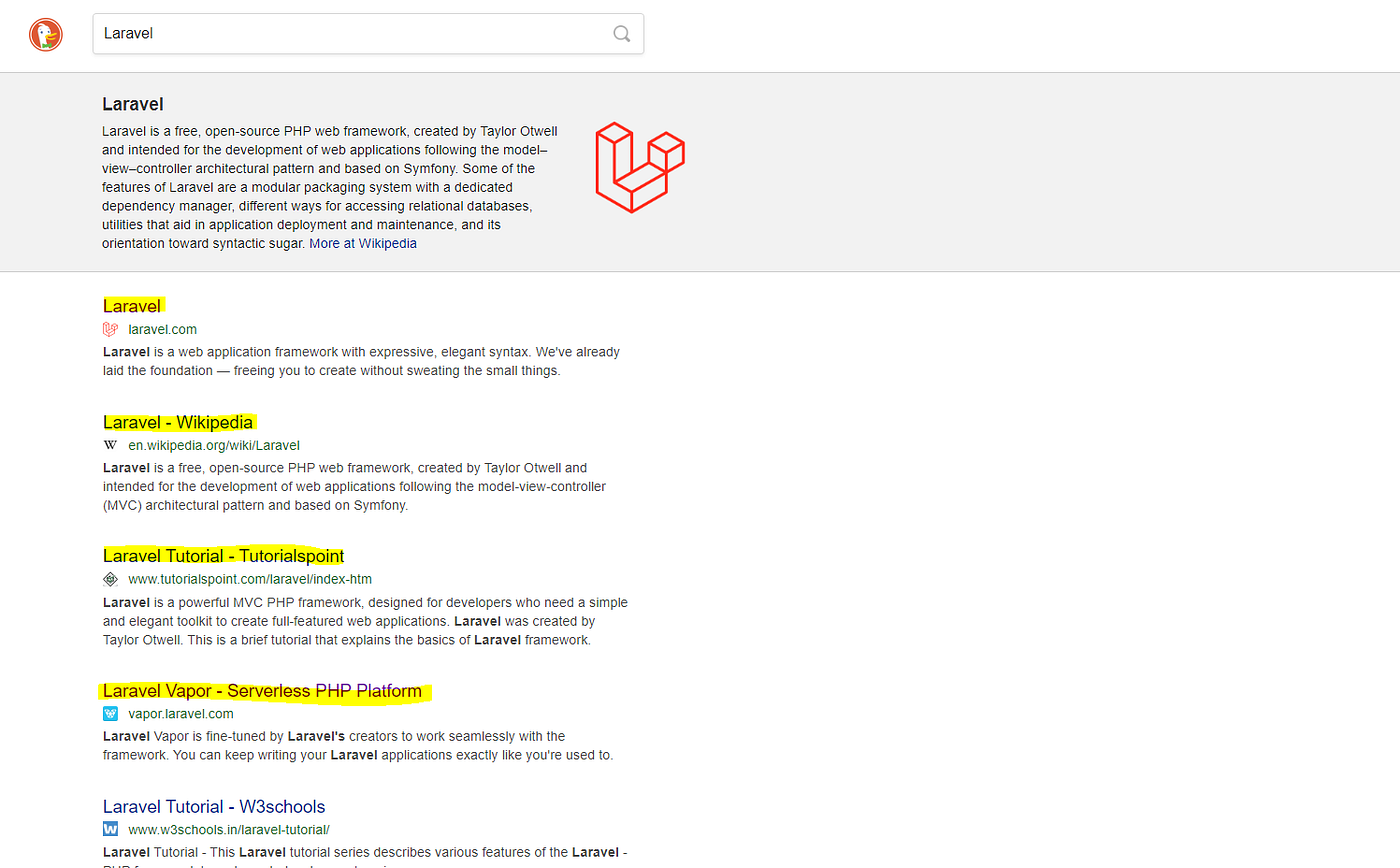Click the red Laravel logo image
This screenshot has width=1400, height=868.
coord(640,167)
